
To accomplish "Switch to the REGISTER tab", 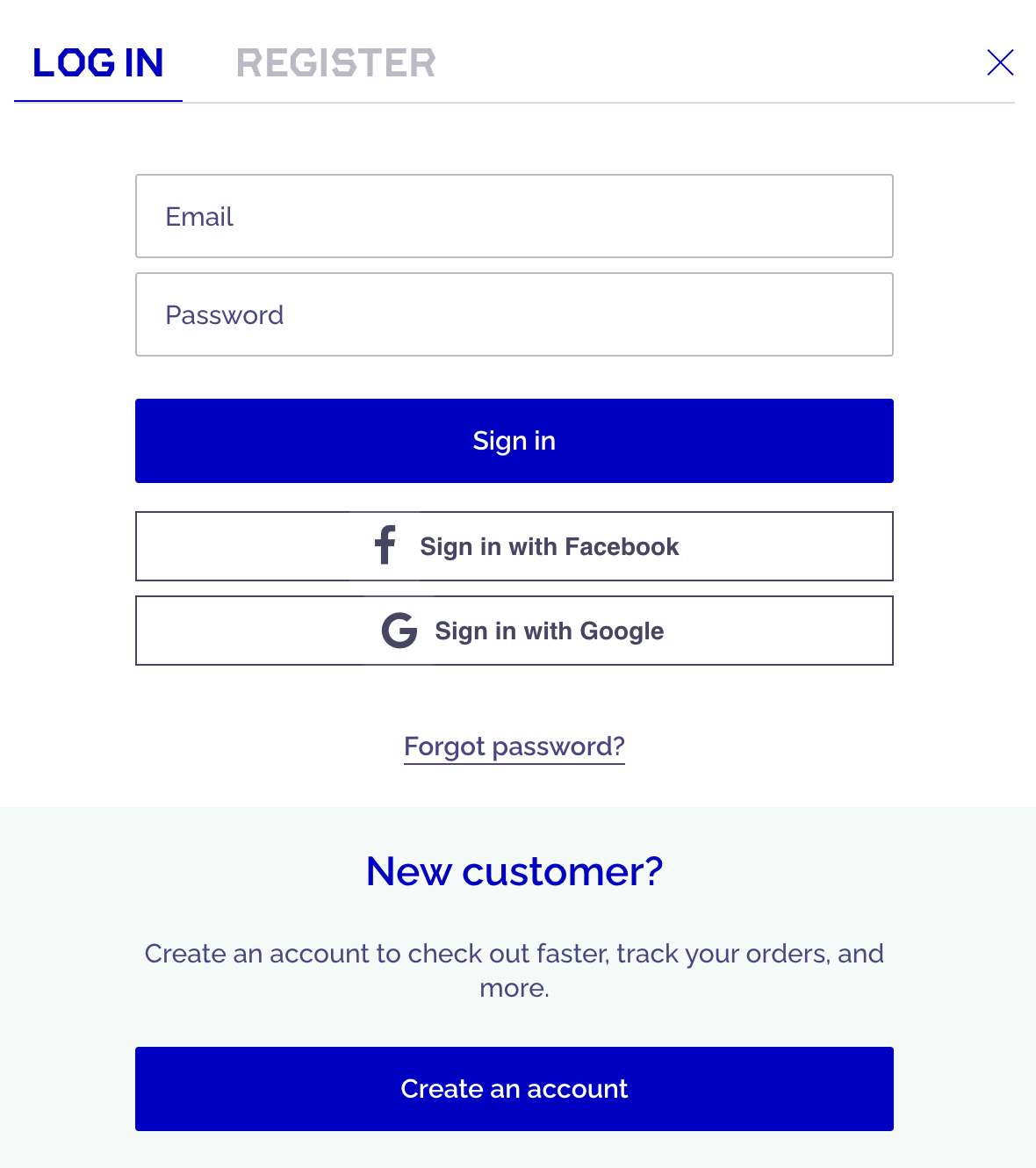I will pos(336,63).
